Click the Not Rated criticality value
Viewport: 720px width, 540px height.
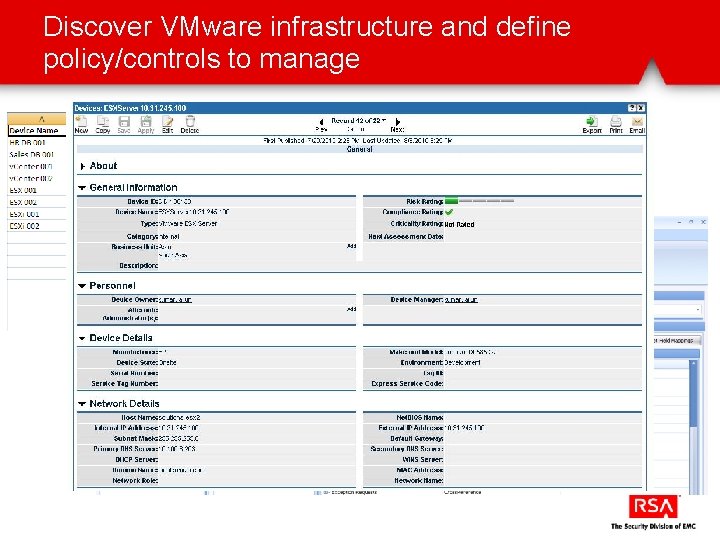click(460, 225)
